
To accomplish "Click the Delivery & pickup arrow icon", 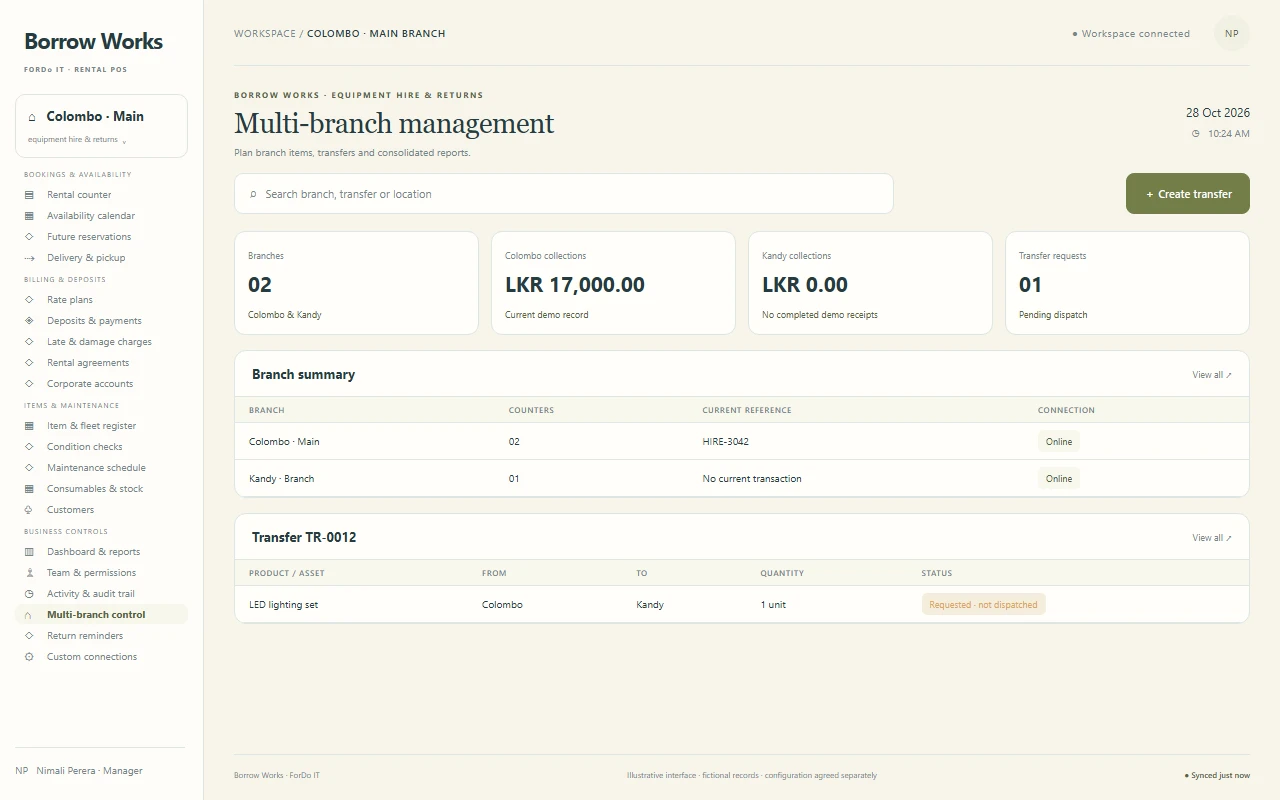I will 29,258.
